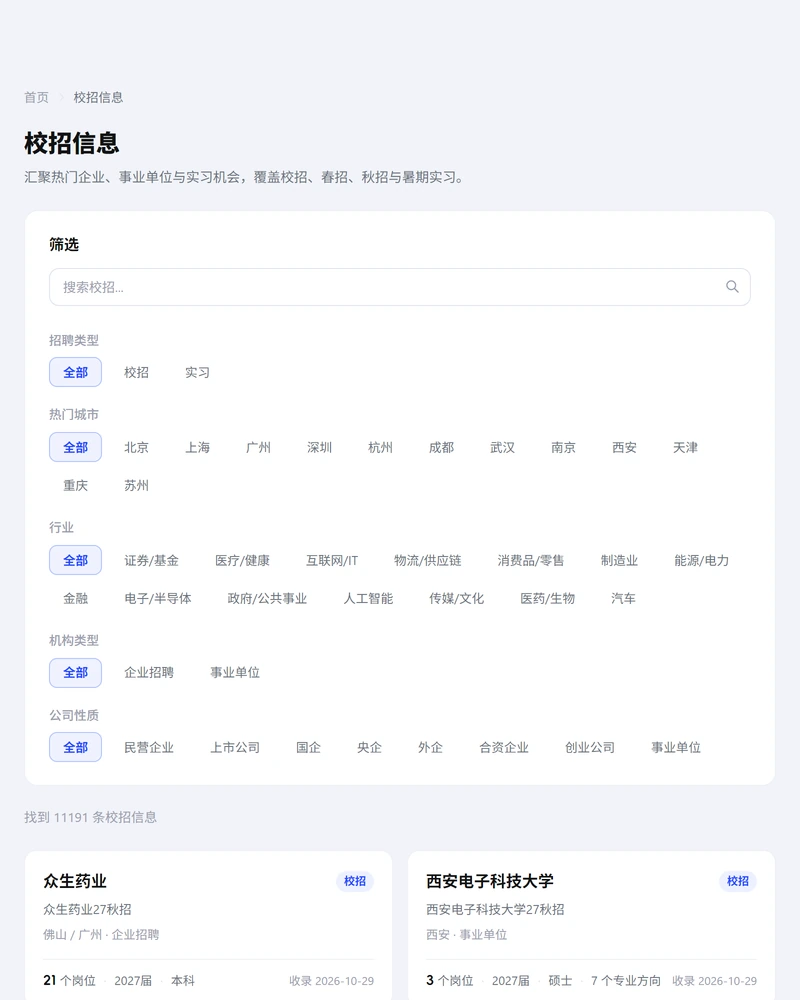Go to 首页 breadcrumb link
Screen dimensions: 800x1000
(x=36, y=98)
